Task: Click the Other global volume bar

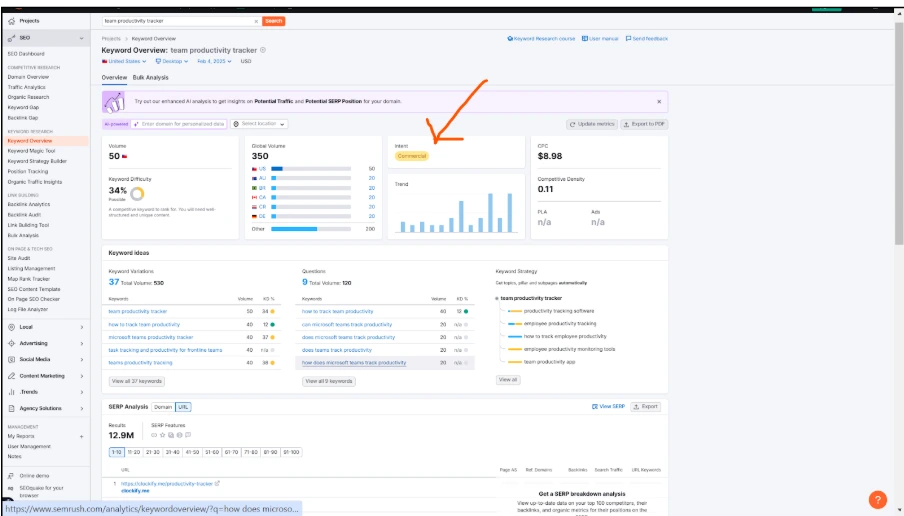Action: [311, 229]
